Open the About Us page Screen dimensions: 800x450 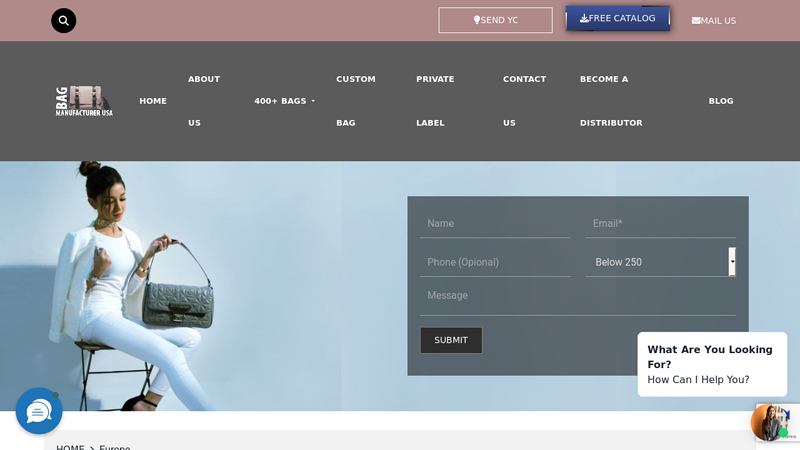pos(204,100)
